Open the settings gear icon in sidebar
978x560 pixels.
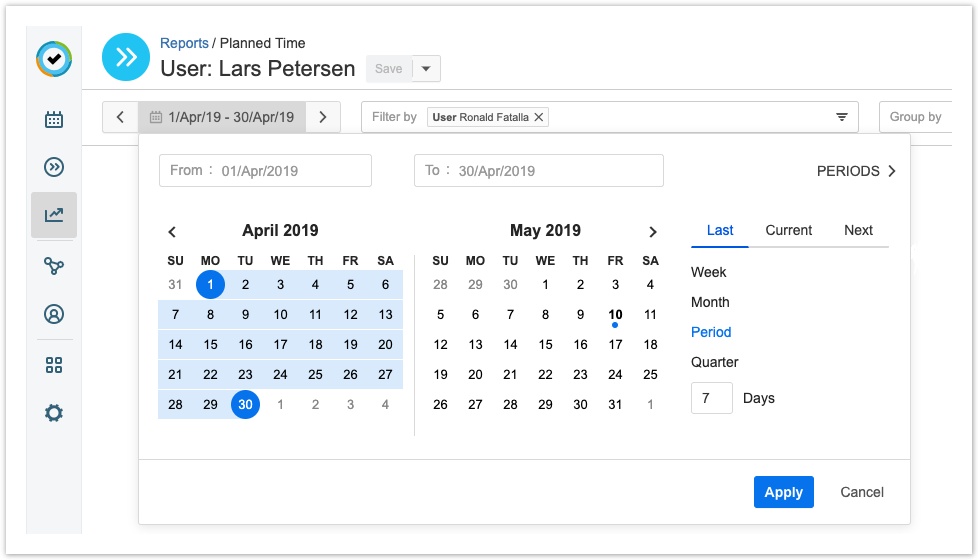(x=54, y=412)
